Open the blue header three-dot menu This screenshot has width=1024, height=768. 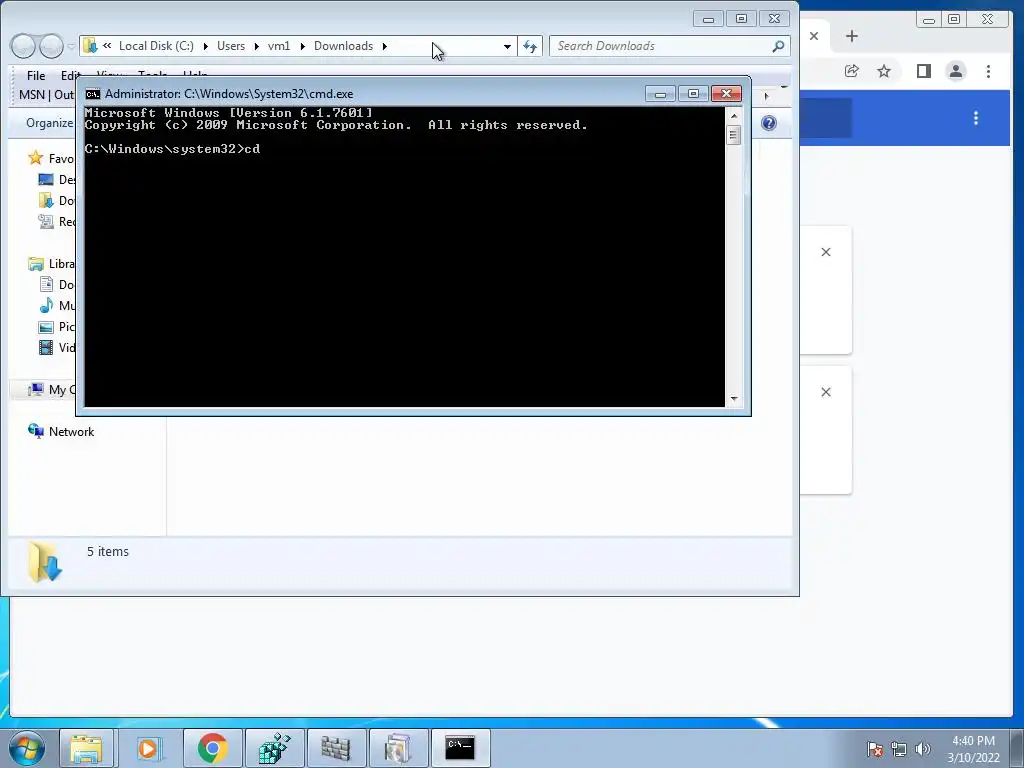[x=976, y=118]
